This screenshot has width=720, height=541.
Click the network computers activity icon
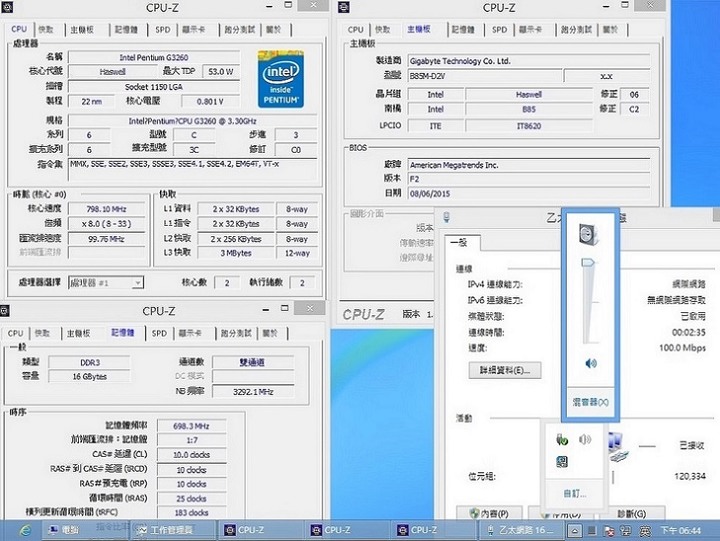pos(618,447)
